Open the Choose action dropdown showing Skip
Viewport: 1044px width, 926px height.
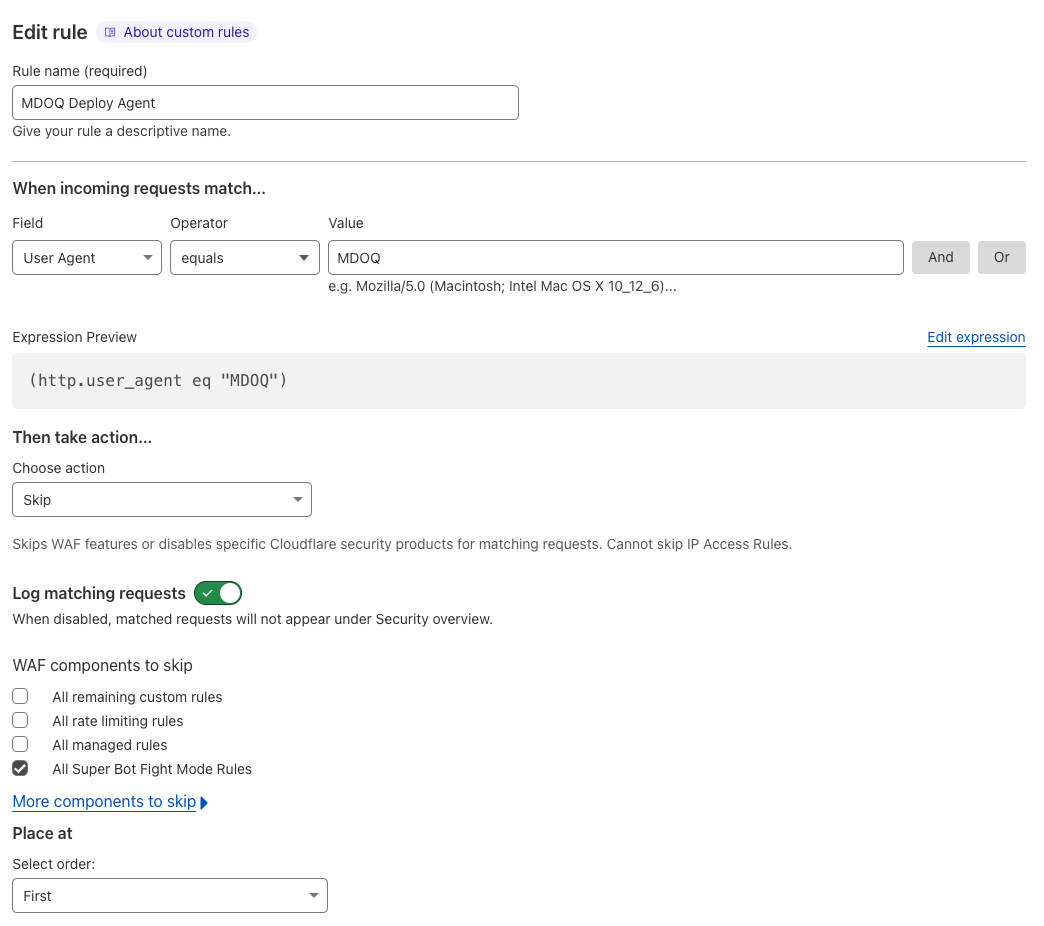pyautogui.click(x=162, y=499)
